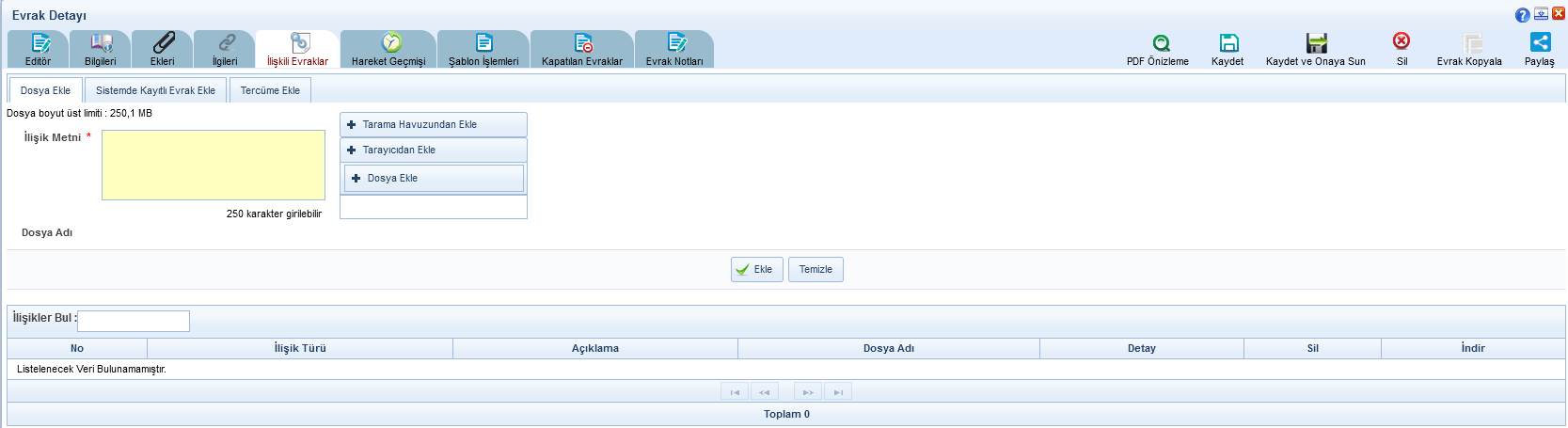This screenshot has width=1568, height=428.
Task: Switch to Sistemde Kayıtlı Evrak Ekle tab
Action: coord(155,91)
